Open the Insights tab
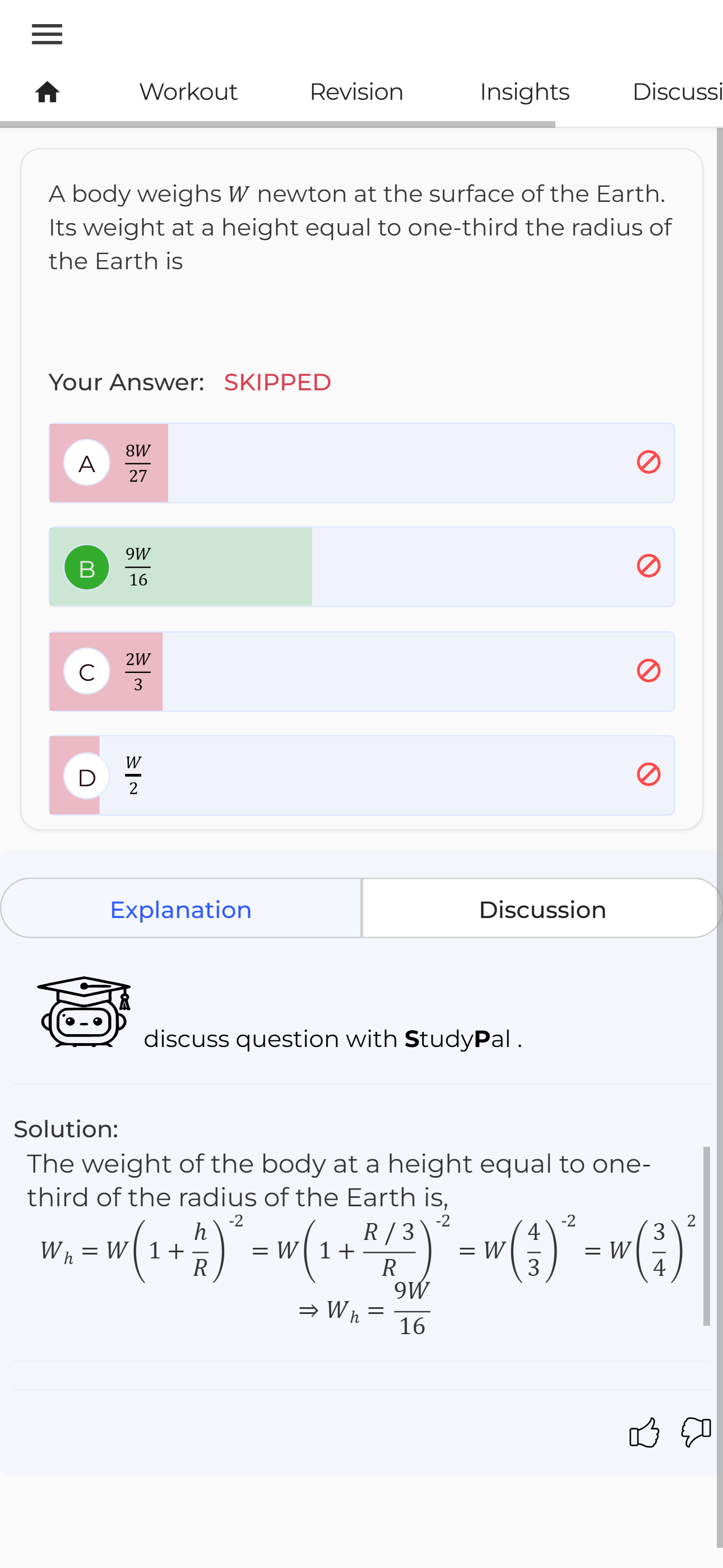723x1568 pixels. (x=525, y=92)
